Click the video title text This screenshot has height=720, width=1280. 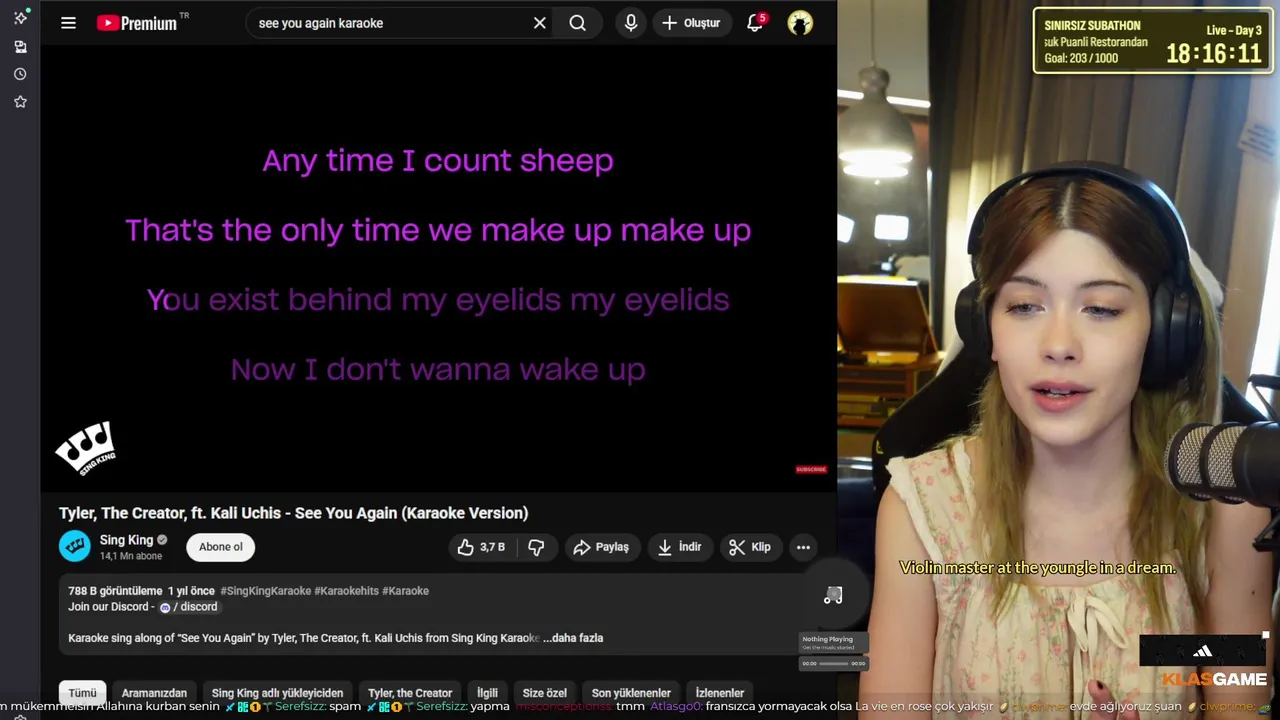293,513
